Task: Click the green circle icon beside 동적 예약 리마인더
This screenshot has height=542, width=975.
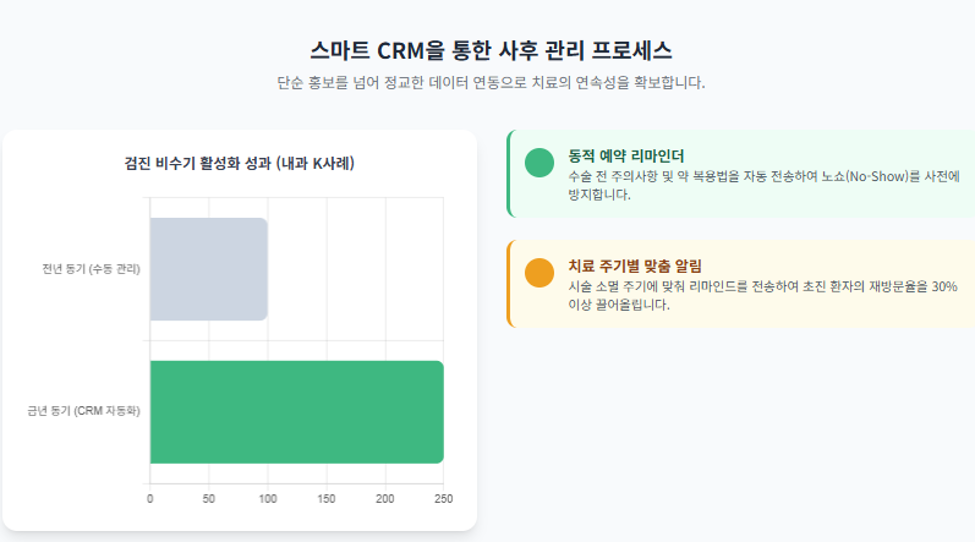Action: (539, 163)
